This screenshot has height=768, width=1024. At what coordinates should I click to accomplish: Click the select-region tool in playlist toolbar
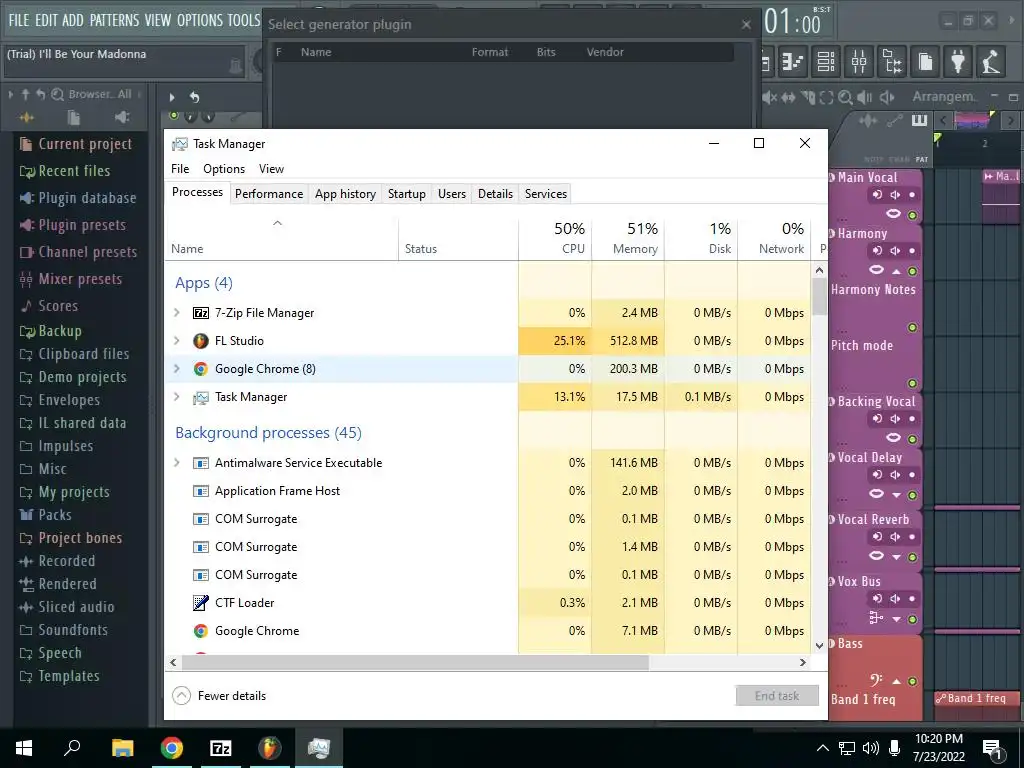(826, 97)
